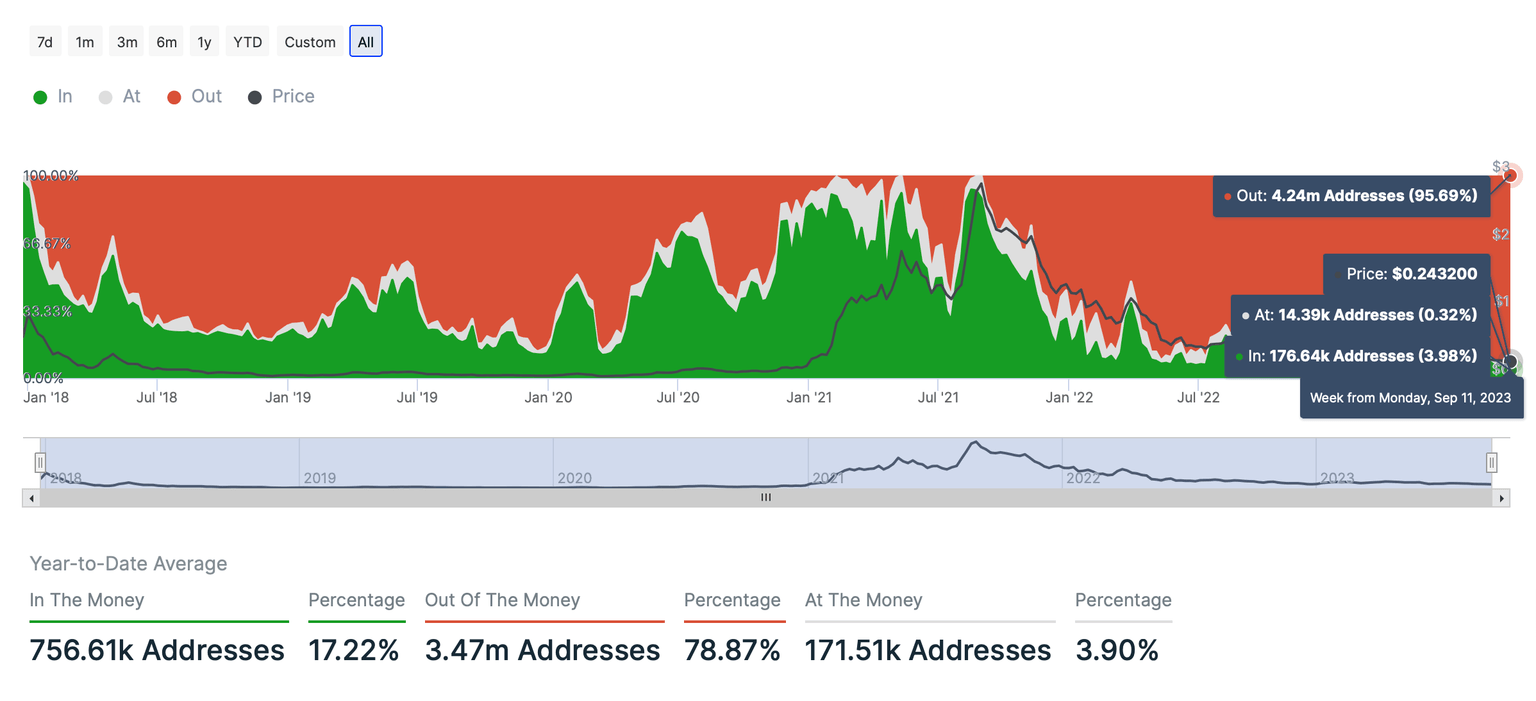The image size is (1536, 701).
Task: Hide the Out of the Money series
Action: pos(193,96)
